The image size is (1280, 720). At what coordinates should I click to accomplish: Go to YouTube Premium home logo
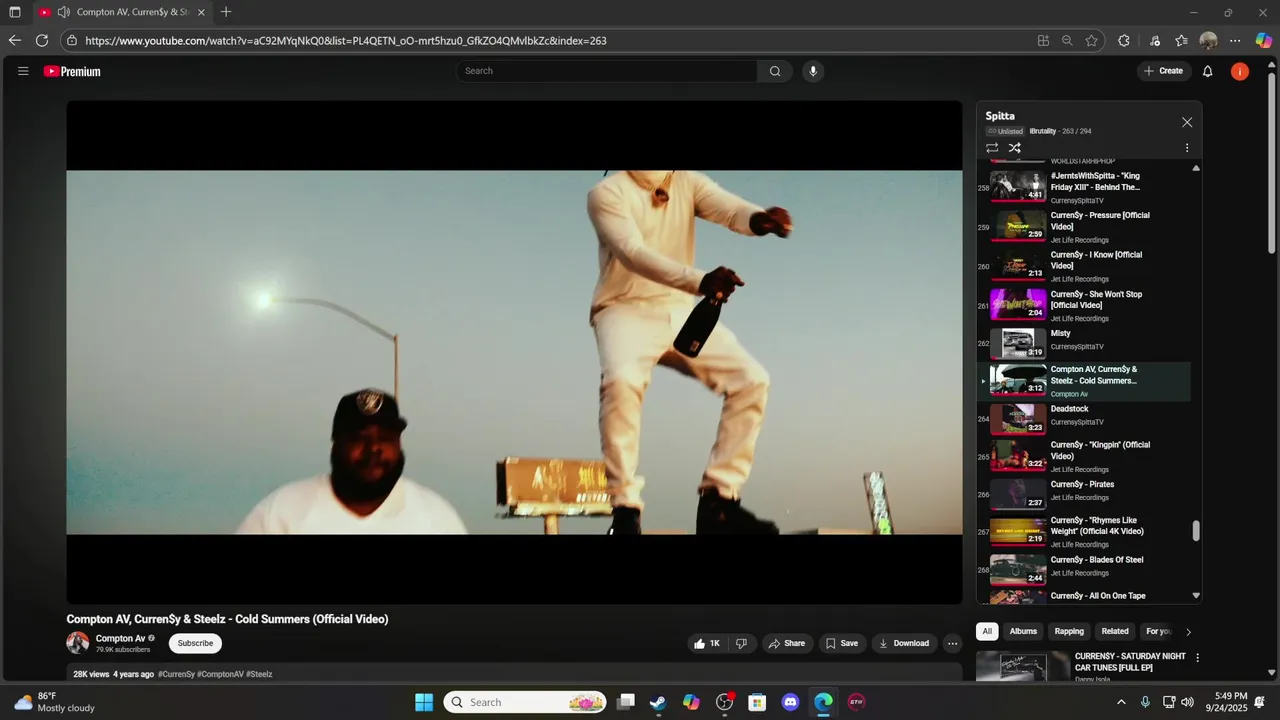[72, 71]
